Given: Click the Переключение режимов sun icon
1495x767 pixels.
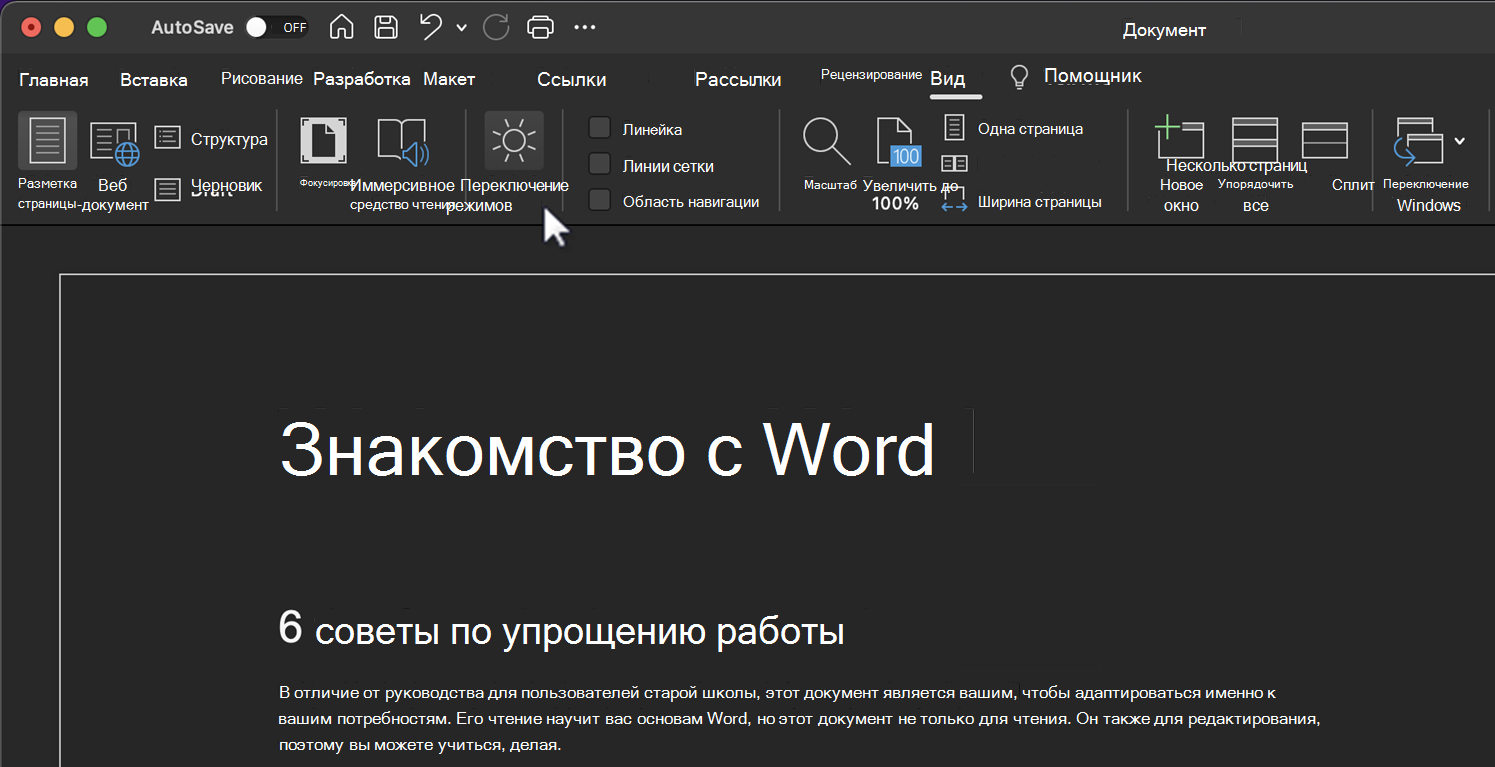Looking at the screenshot, I should [x=514, y=140].
